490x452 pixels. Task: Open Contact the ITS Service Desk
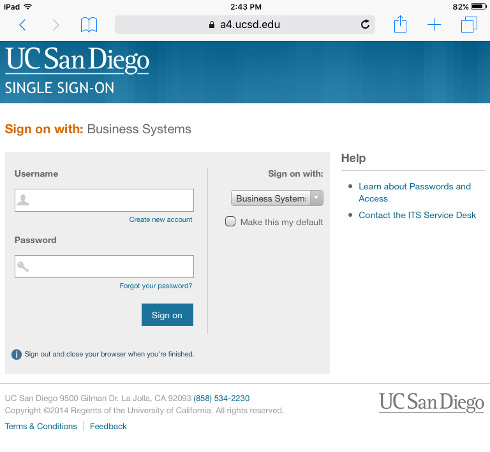click(x=417, y=215)
